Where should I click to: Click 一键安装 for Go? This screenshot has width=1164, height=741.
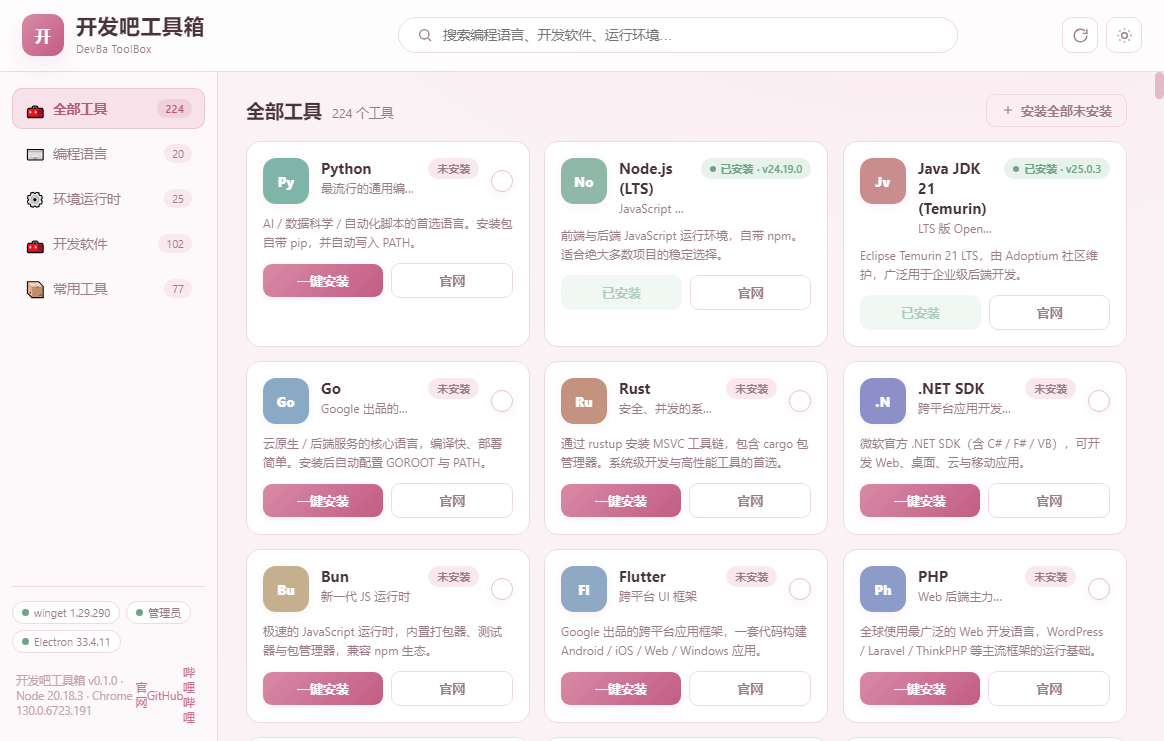[323, 500]
